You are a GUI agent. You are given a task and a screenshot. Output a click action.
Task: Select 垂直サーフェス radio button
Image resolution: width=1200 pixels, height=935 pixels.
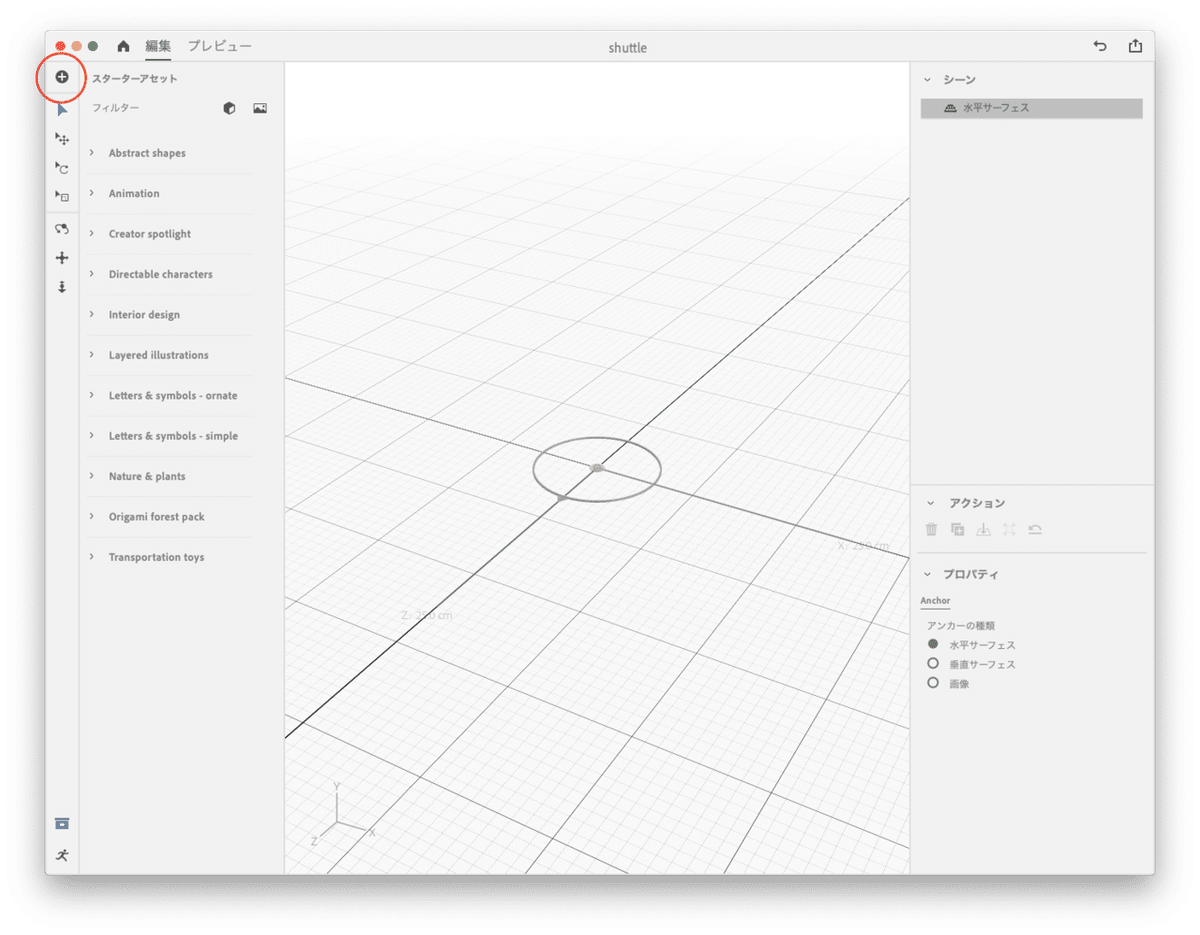(x=933, y=664)
